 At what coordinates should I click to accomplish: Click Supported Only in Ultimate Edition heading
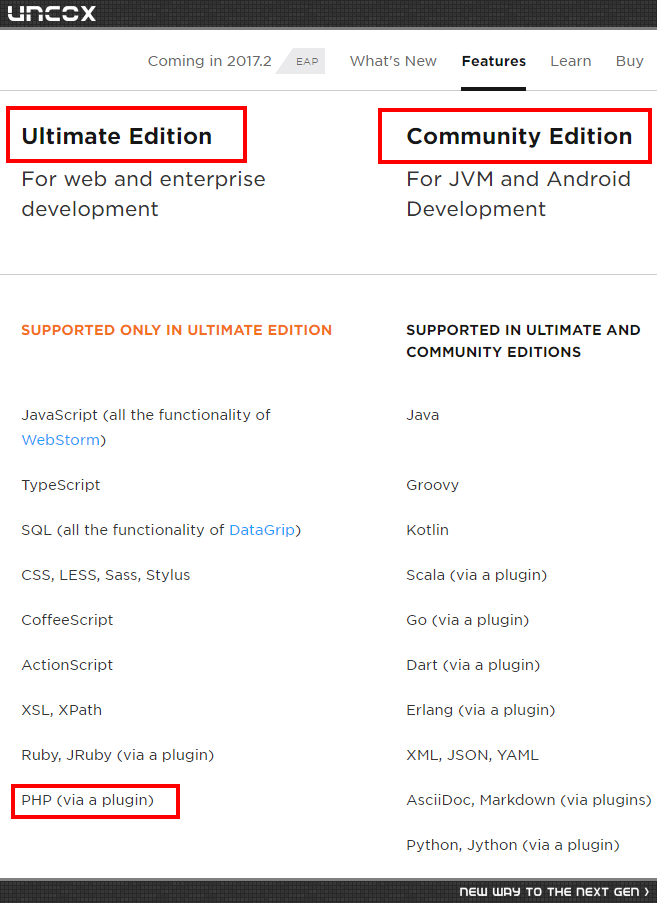click(x=177, y=330)
